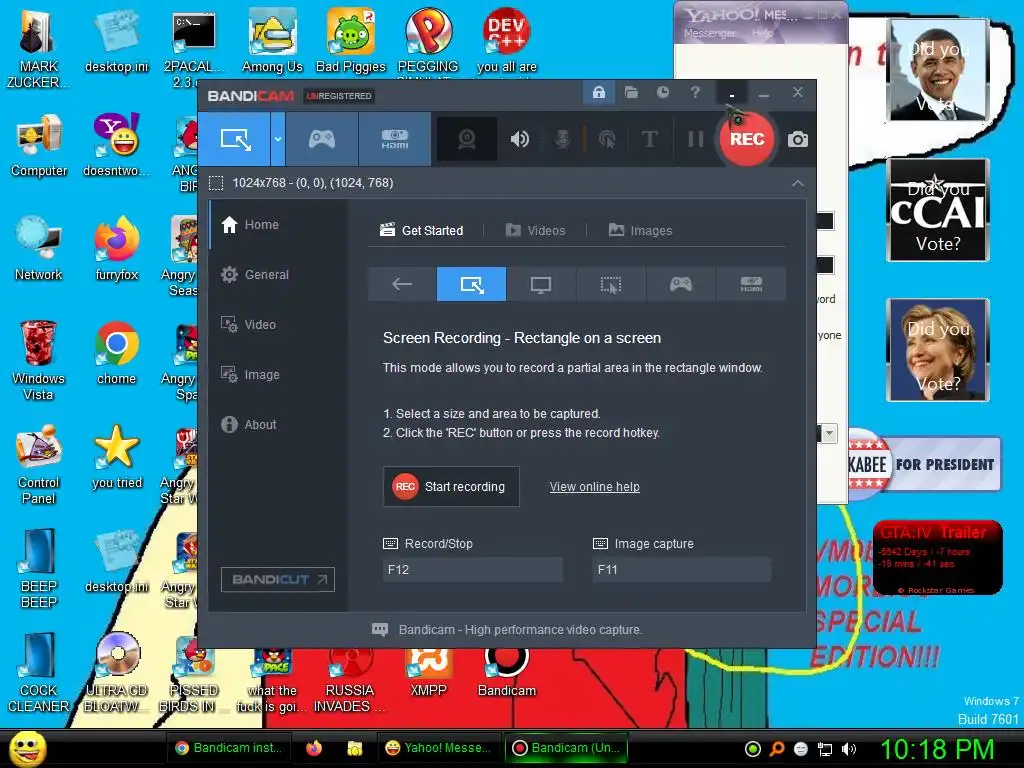The height and width of the screenshot is (768, 1024).
Task: Collapse panel with chevron beside 1024x768
Action: [797, 183]
